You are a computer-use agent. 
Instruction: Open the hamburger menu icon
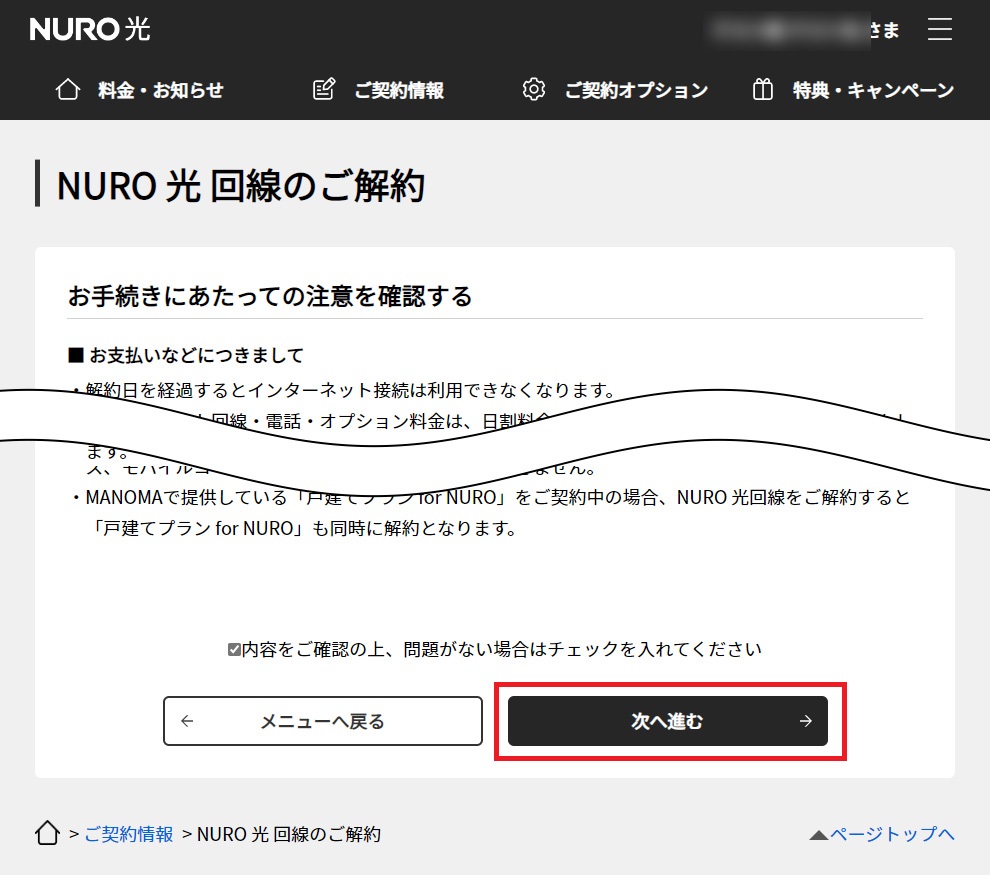pyautogui.click(x=939, y=29)
